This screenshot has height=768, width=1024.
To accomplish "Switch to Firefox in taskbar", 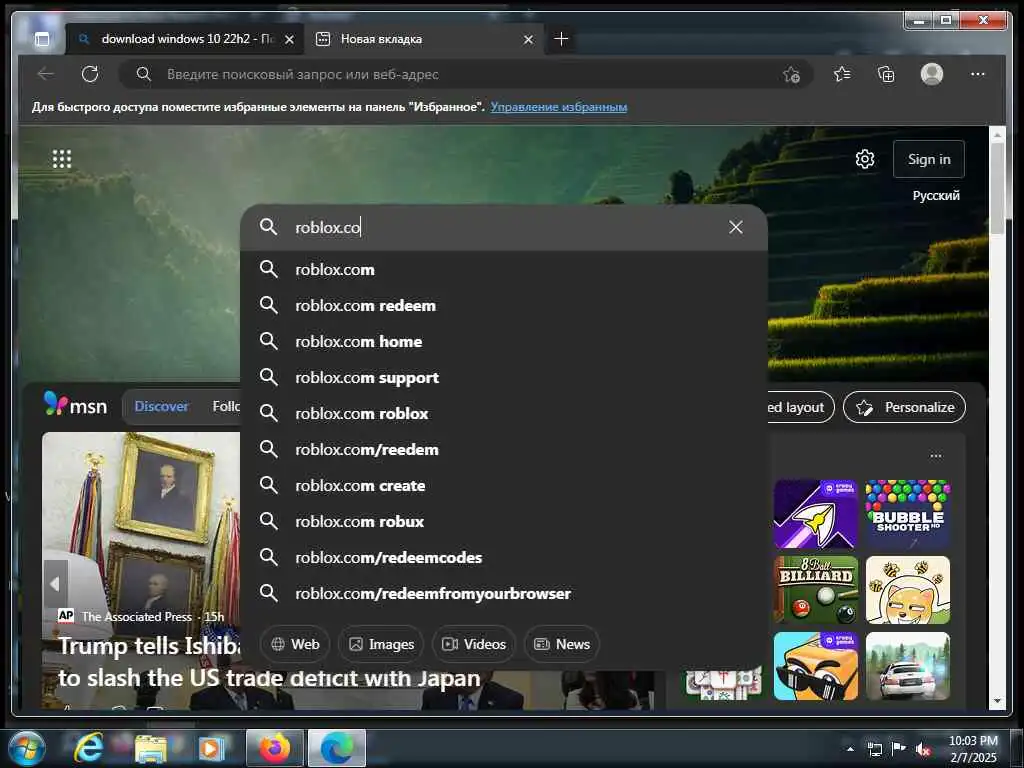I will tap(275, 748).
